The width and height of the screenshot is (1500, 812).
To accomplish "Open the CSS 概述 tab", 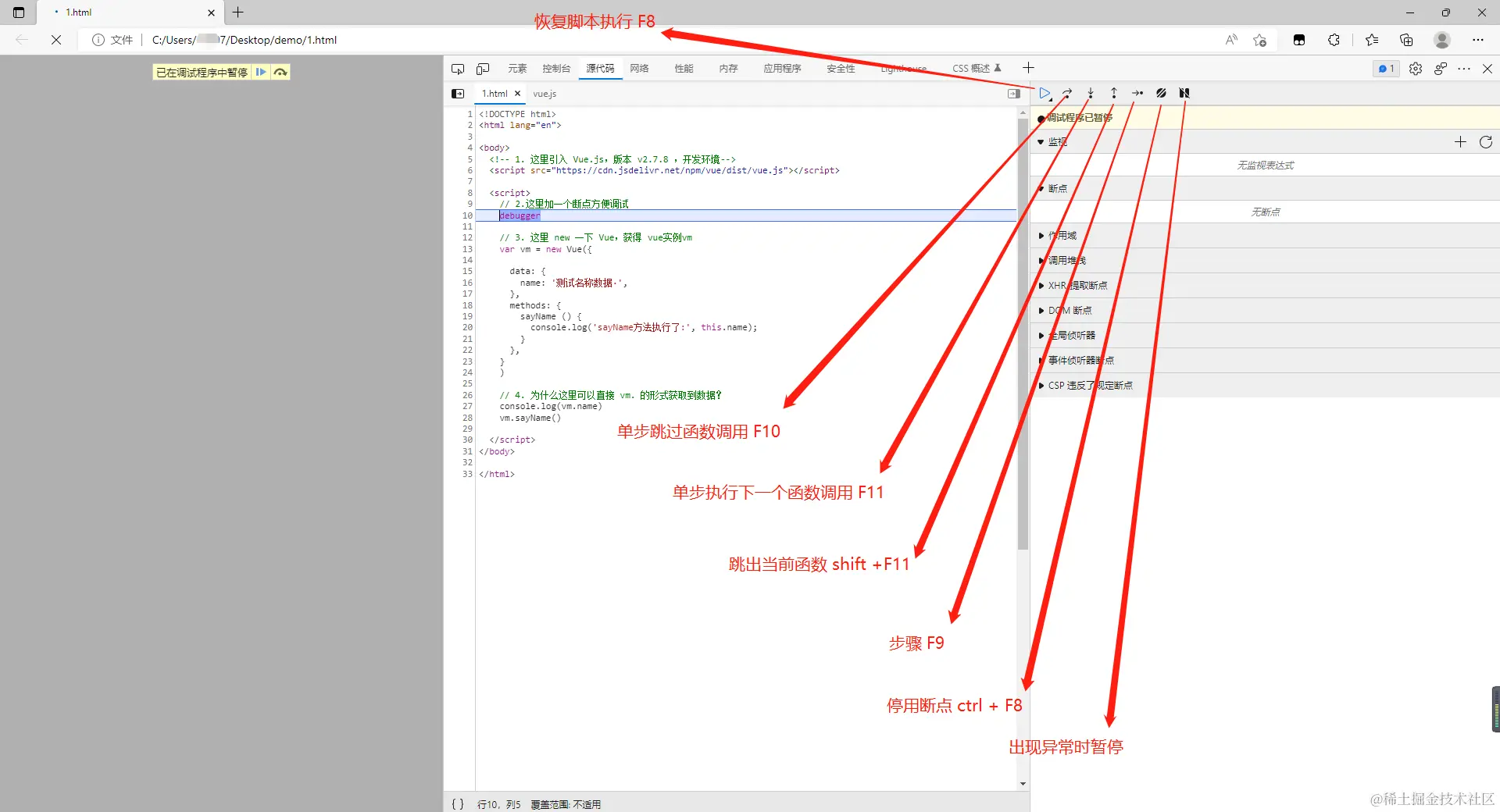I will [976, 69].
